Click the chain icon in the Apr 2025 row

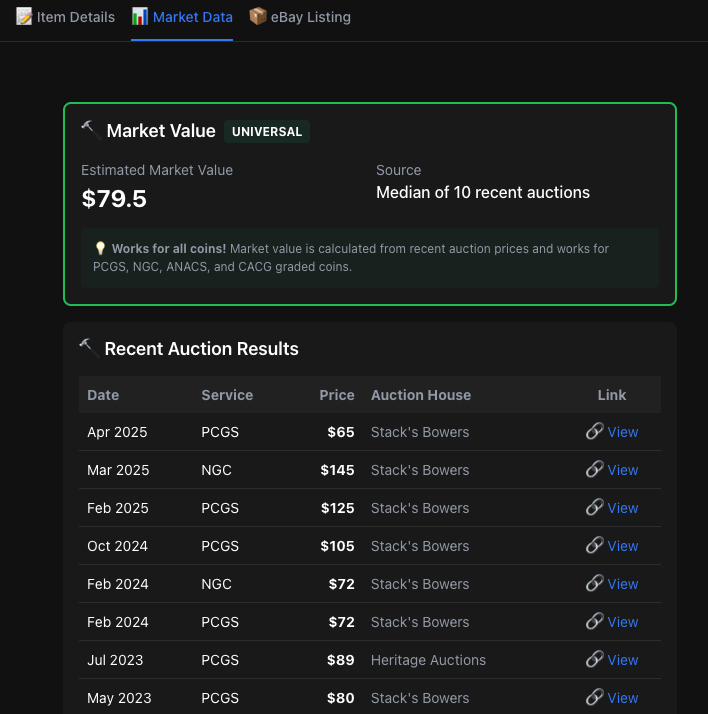pos(595,431)
